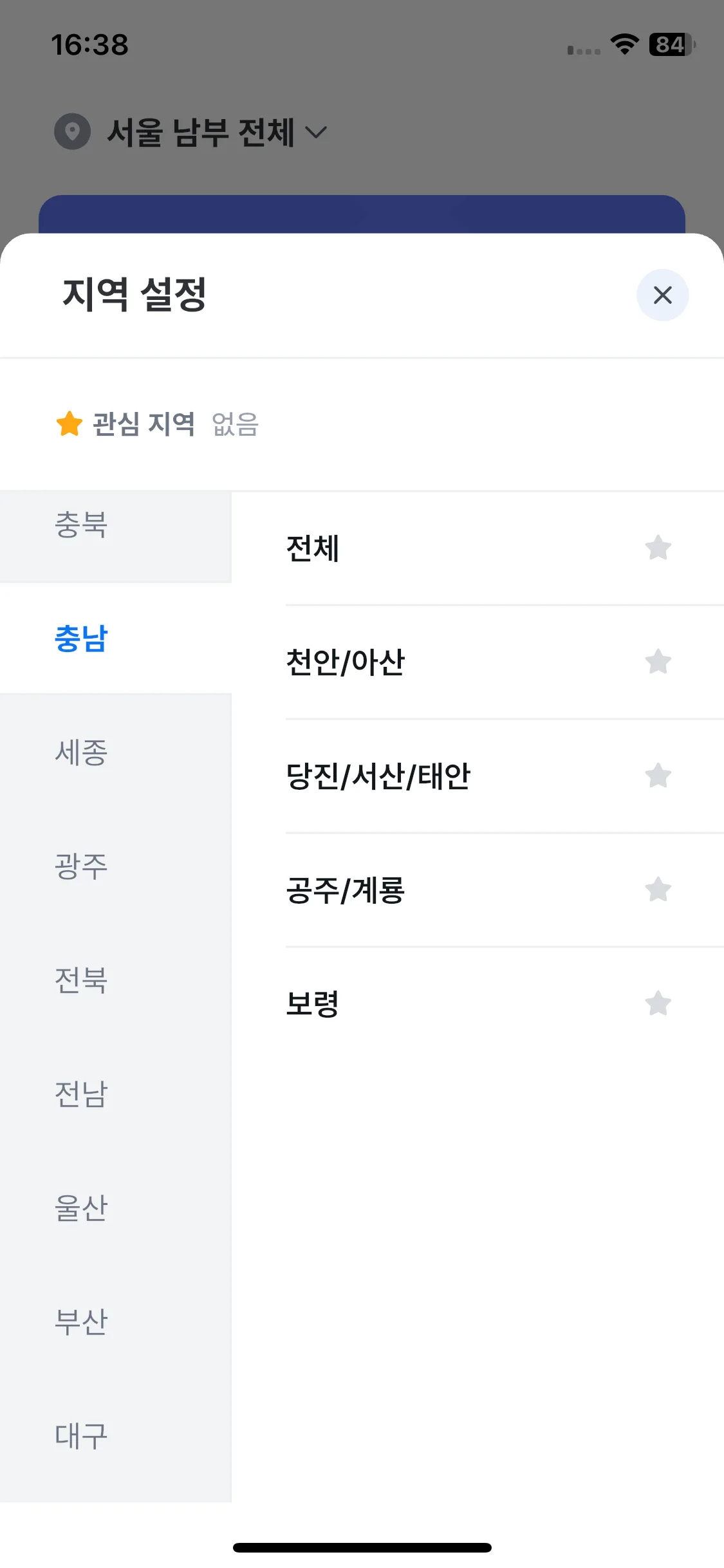
Task: Toggle the star next to 천안/아산
Action: tap(658, 662)
